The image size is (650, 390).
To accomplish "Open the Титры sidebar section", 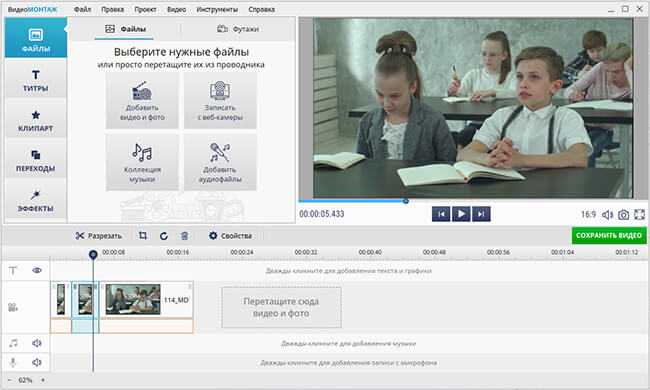I will [36, 80].
